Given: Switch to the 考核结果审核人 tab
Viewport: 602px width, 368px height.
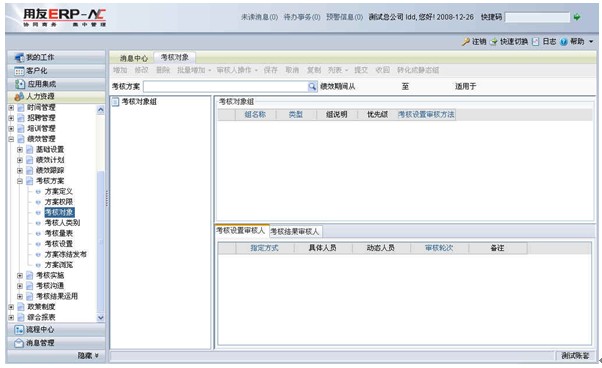Looking at the screenshot, I should tap(294, 231).
